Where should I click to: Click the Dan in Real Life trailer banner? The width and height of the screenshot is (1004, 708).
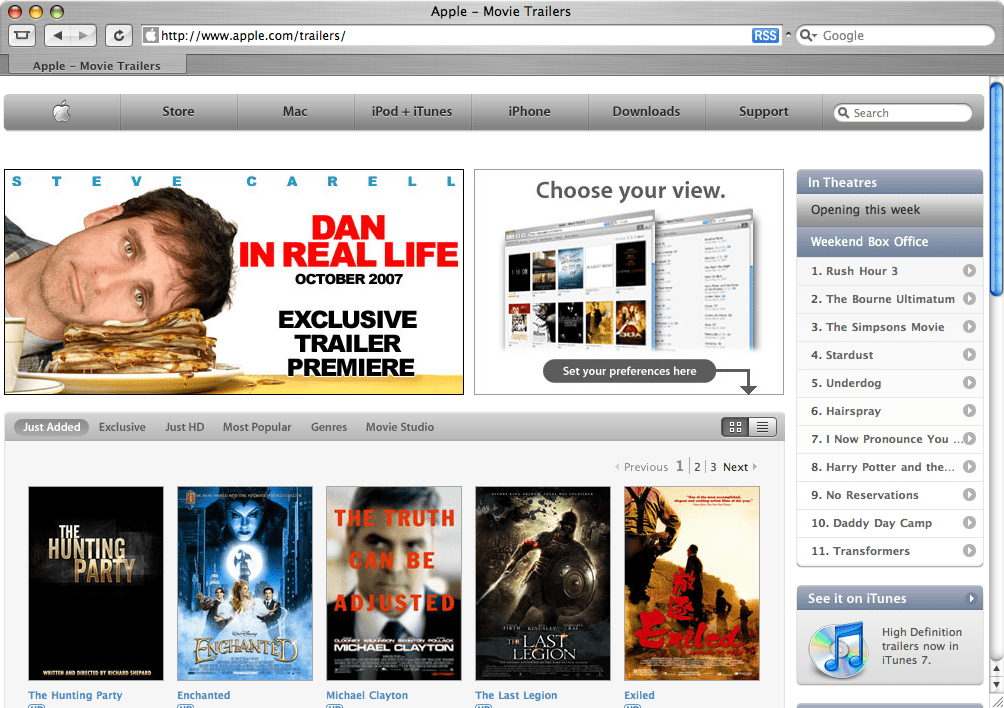tap(234, 282)
